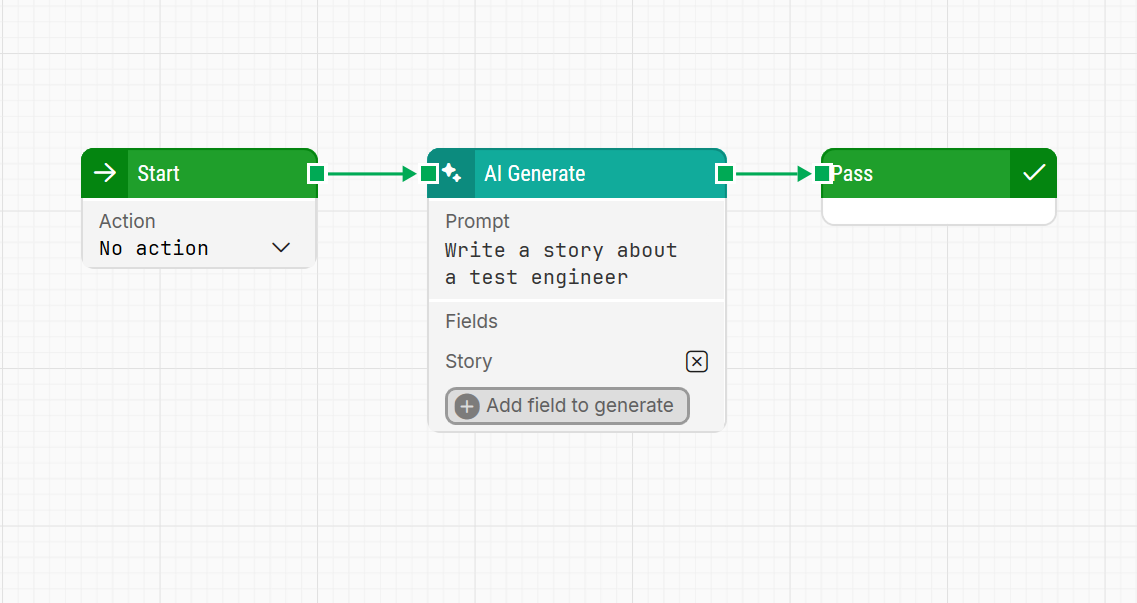1137x603 pixels.
Task: Select the Story field name
Action: (469, 362)
